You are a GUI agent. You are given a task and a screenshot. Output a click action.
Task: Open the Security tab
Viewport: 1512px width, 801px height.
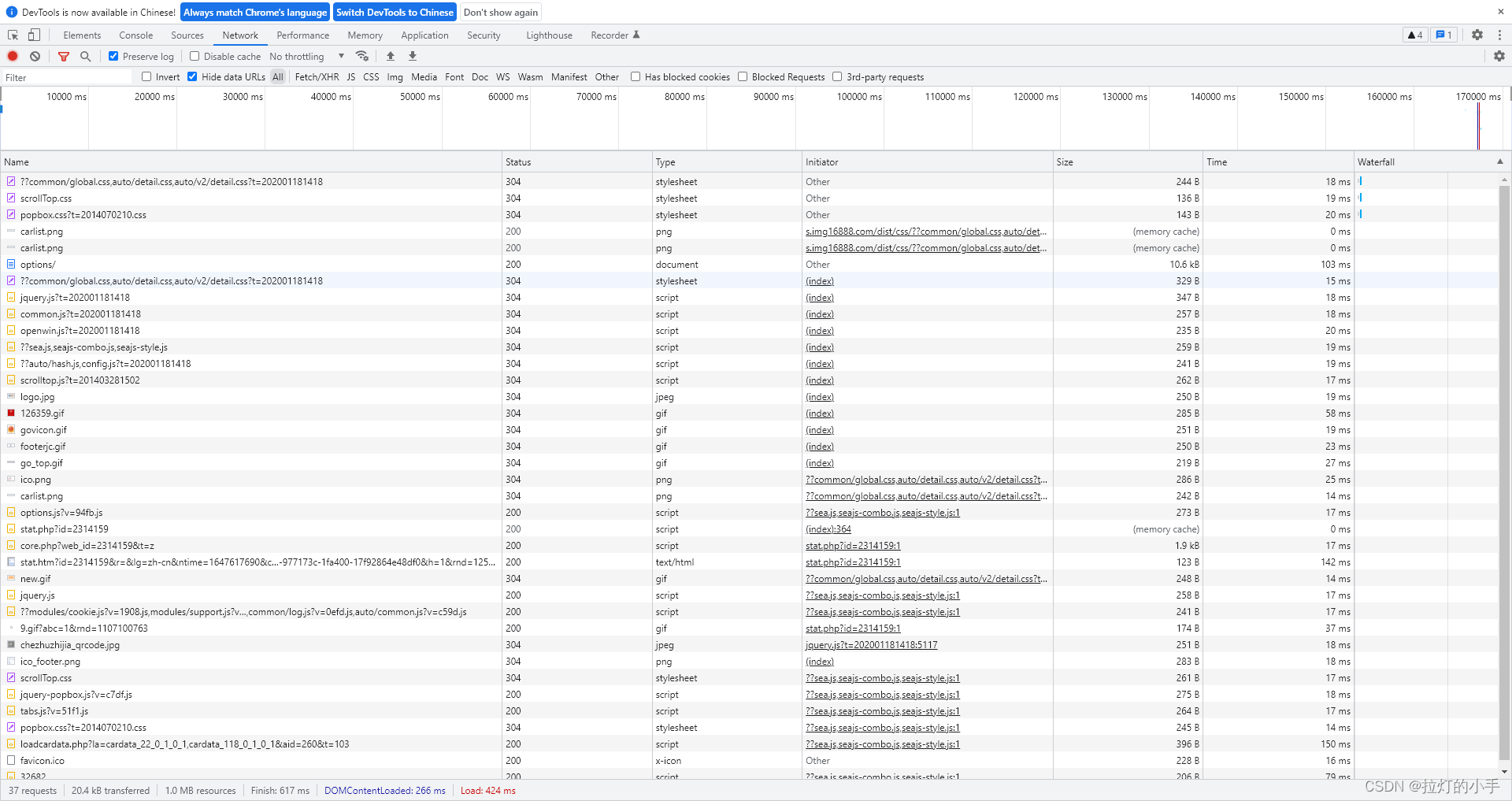484,35
